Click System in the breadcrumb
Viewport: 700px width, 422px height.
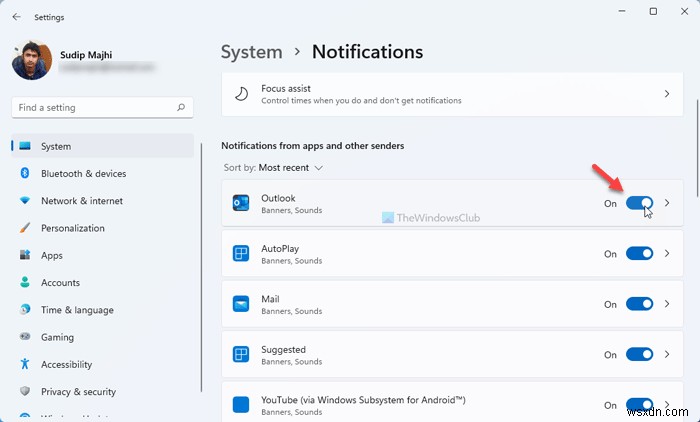tap(252, 52)
